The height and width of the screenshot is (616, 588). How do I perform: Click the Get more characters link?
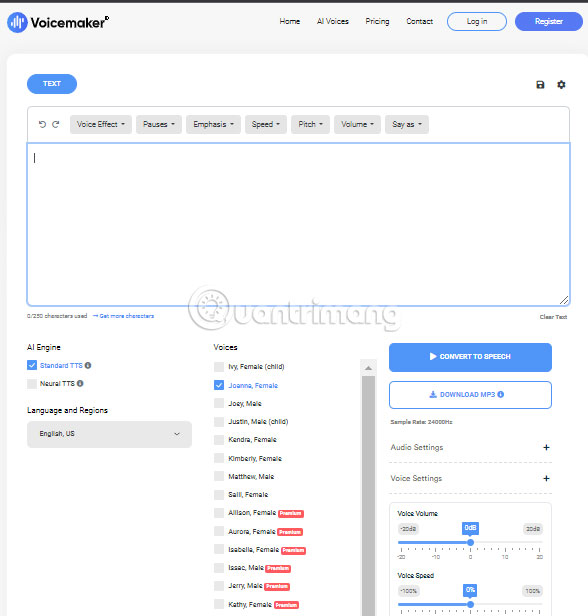point(123,316)
